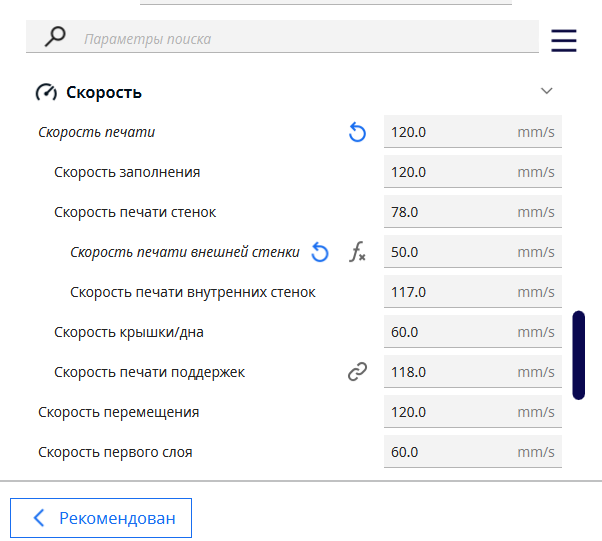602x541 pixels.
Task: Edit the Скорость первого слоя field
Action: [x=450, y=452]
